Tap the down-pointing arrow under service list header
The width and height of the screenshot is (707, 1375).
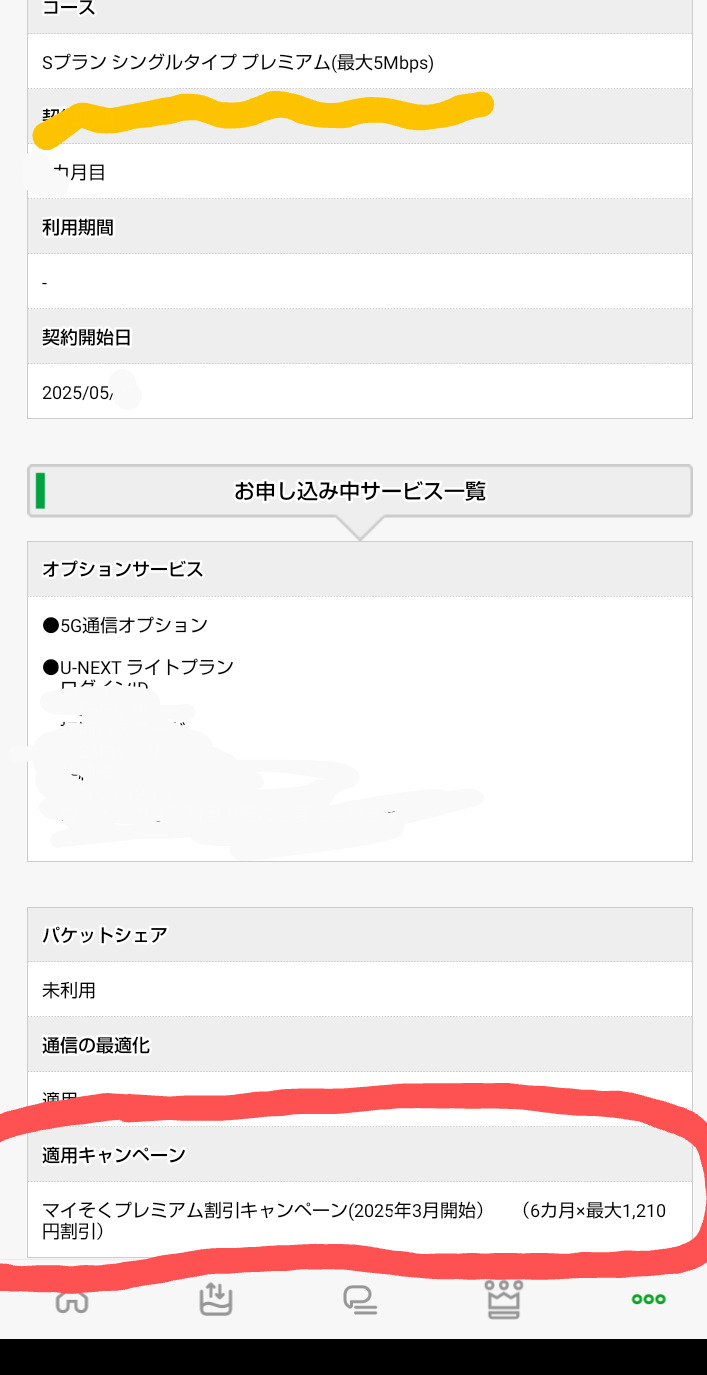point(358,528)
